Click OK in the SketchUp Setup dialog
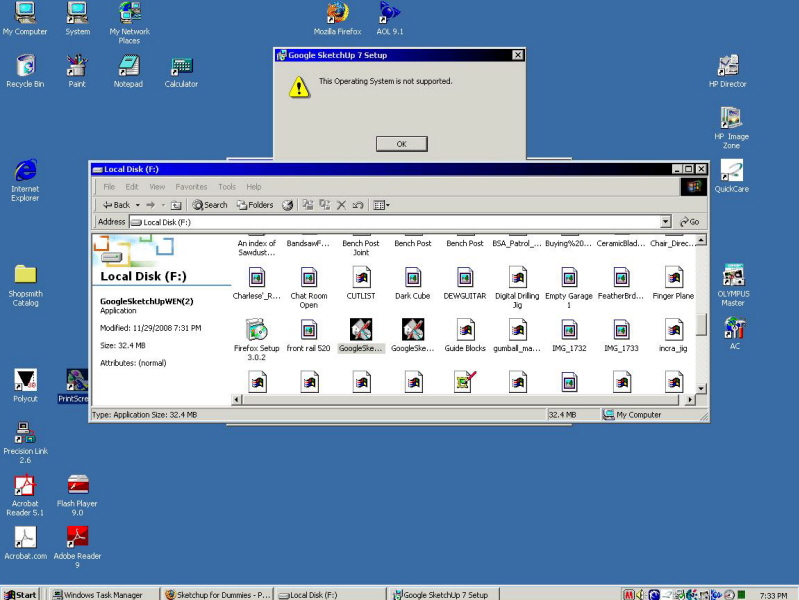 [402, 144]
